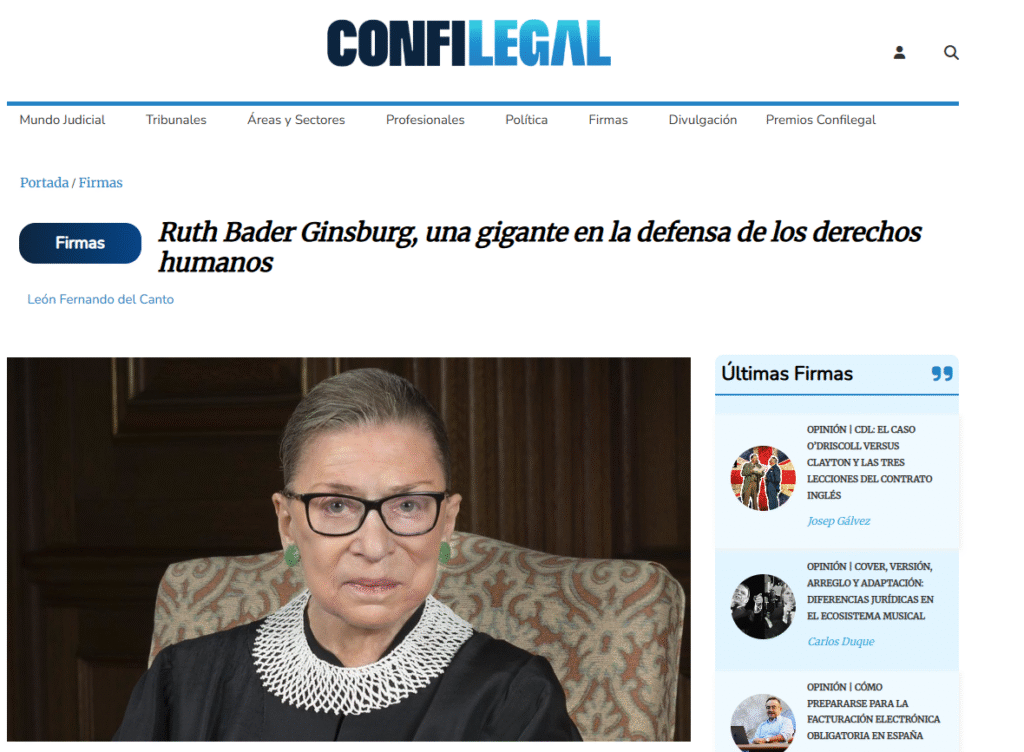Viewport: 1024px width, 752px height.
Task: Open the Tribunales menu item
Action: pos(176,119)
